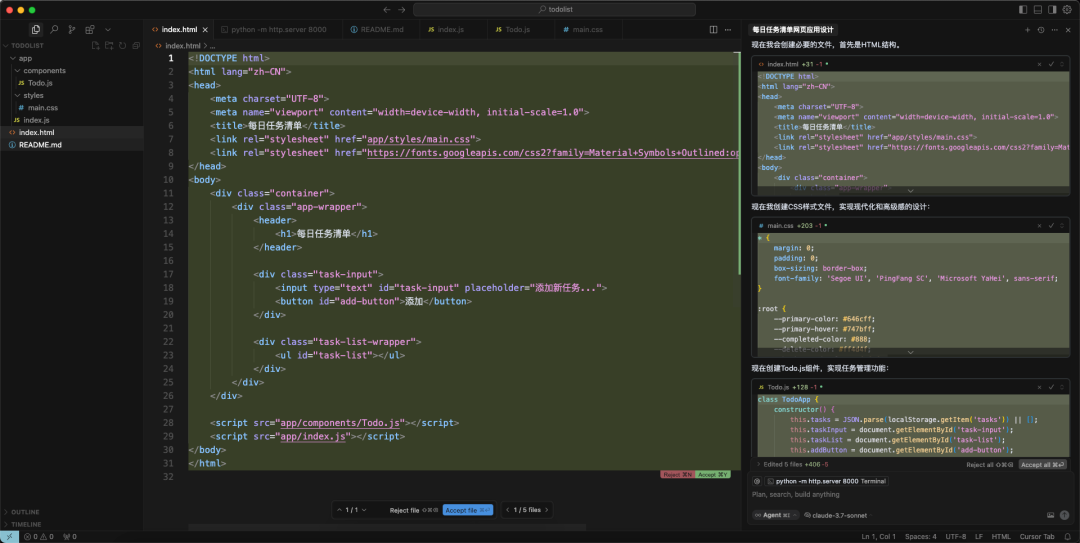Show chat history using clock icon
This screenshot has height=543, width=1080.
(x=1041, y=30)
